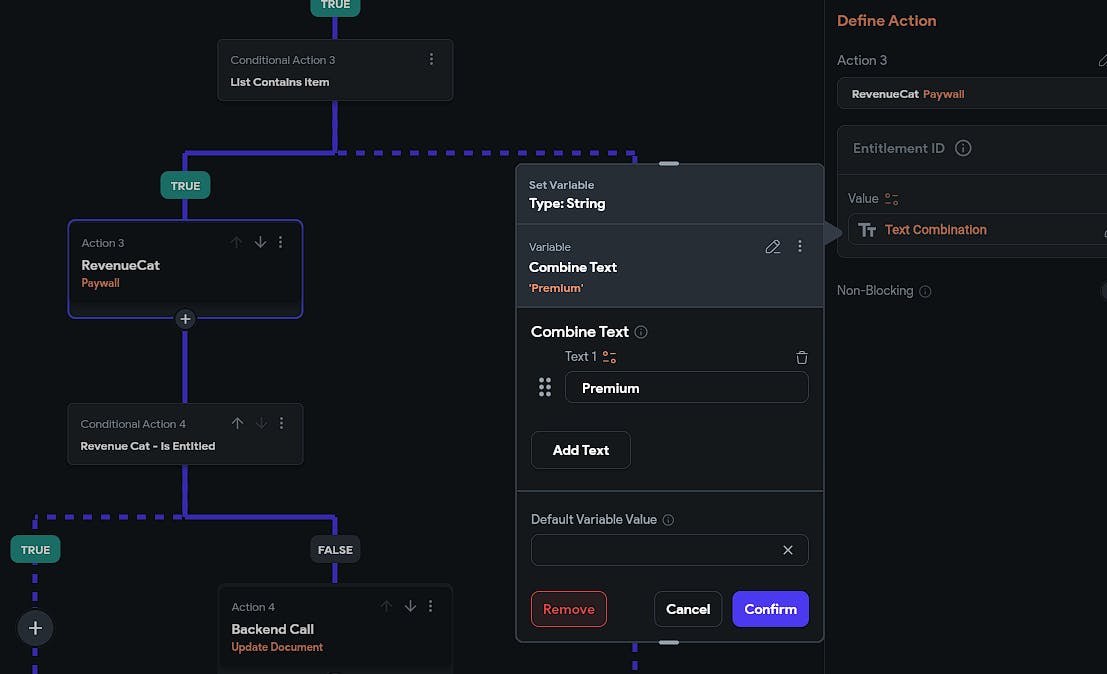Click the Entitlement ID info icon

(x=963, y=148)
